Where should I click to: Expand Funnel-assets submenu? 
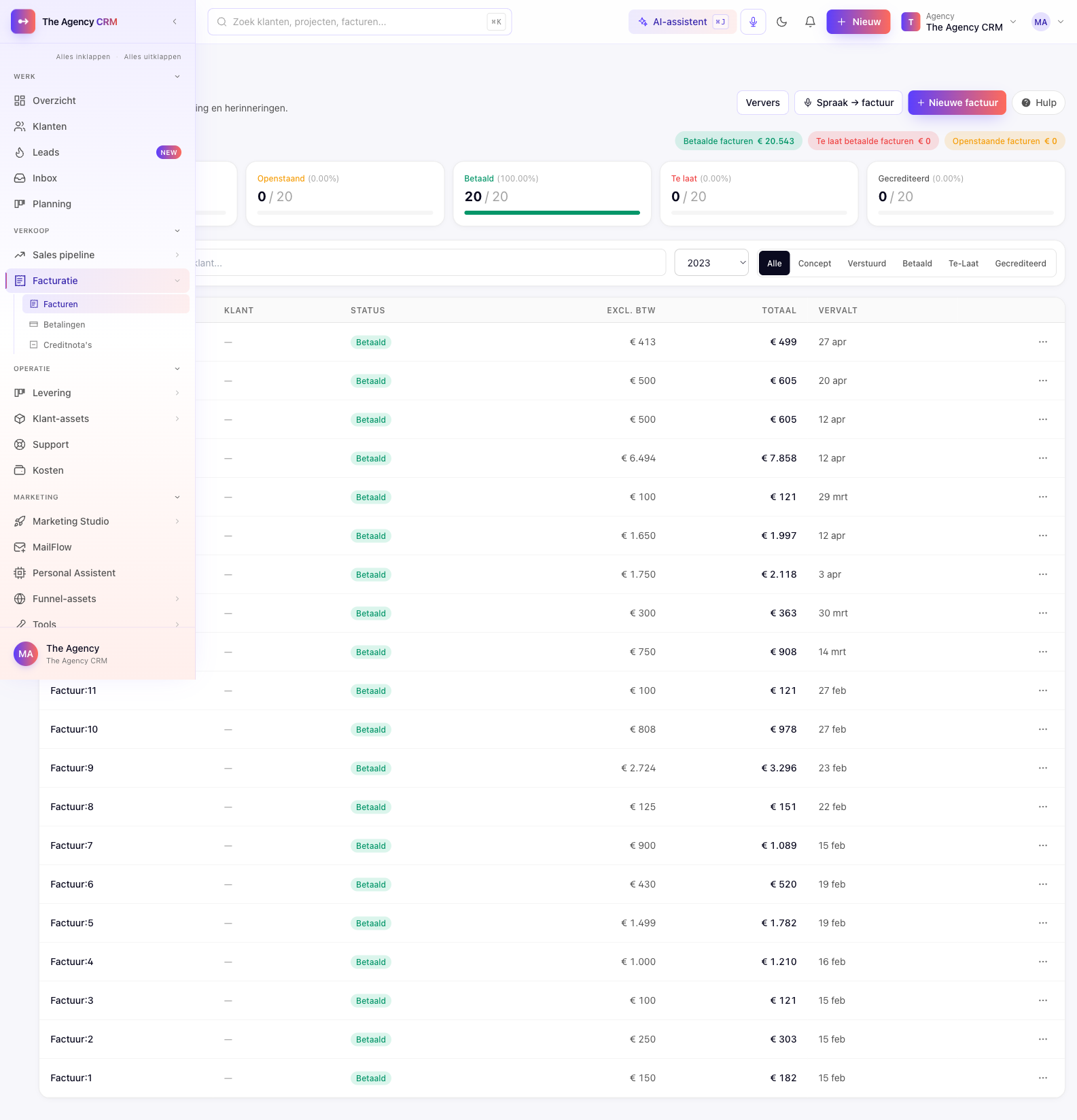point(177,599)
